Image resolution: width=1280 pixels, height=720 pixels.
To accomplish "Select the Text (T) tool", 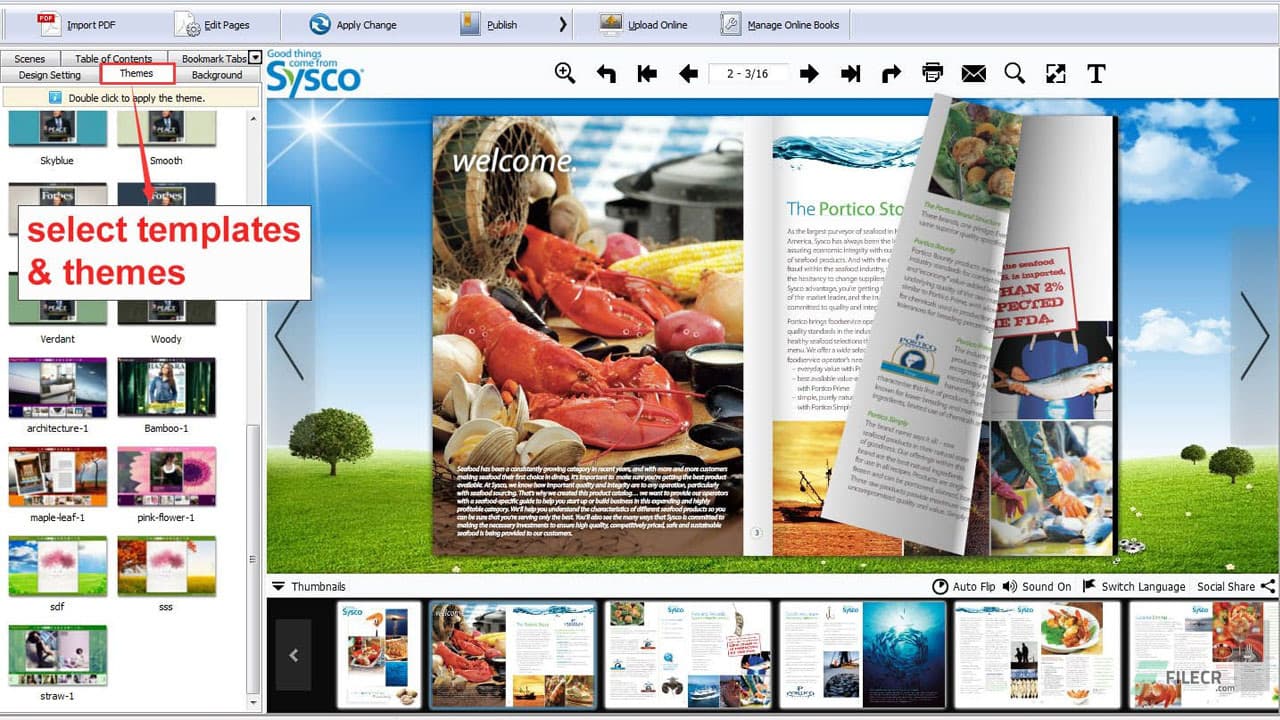I will pyautogui.click(x=1096, y=73).
